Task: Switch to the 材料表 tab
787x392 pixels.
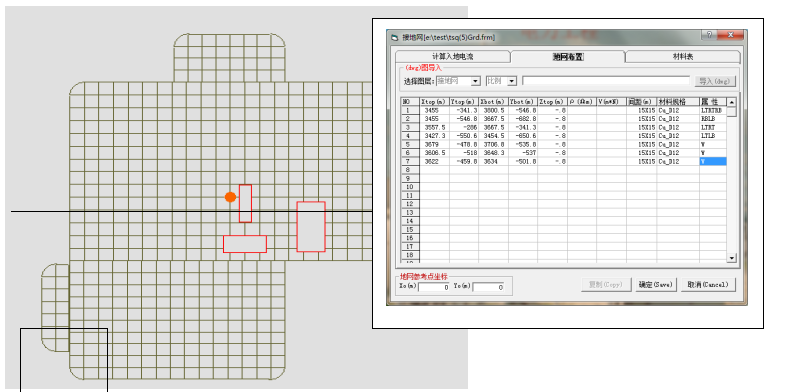Action: coord(683,57)
